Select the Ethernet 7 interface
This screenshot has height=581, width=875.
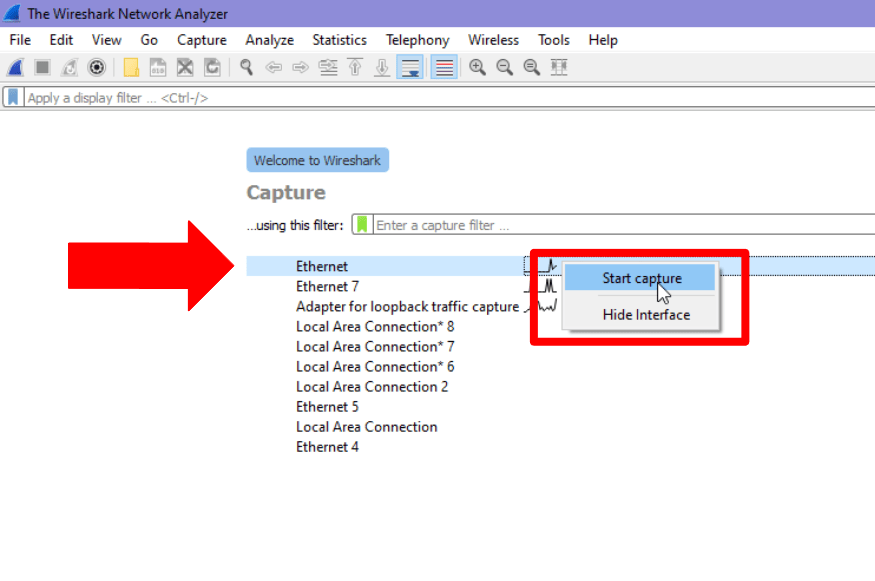(328, 286)
